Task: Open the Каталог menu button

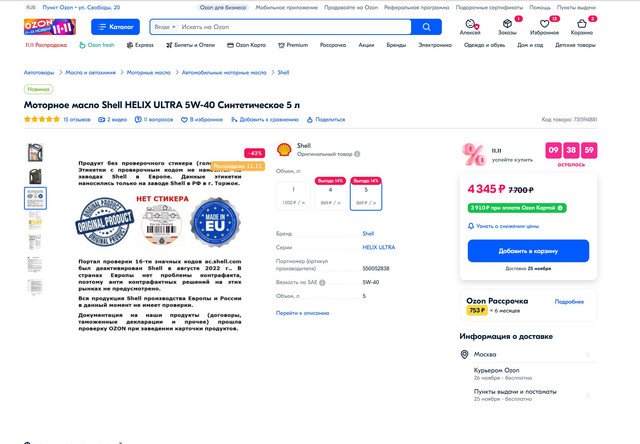Action: (116, 27)
